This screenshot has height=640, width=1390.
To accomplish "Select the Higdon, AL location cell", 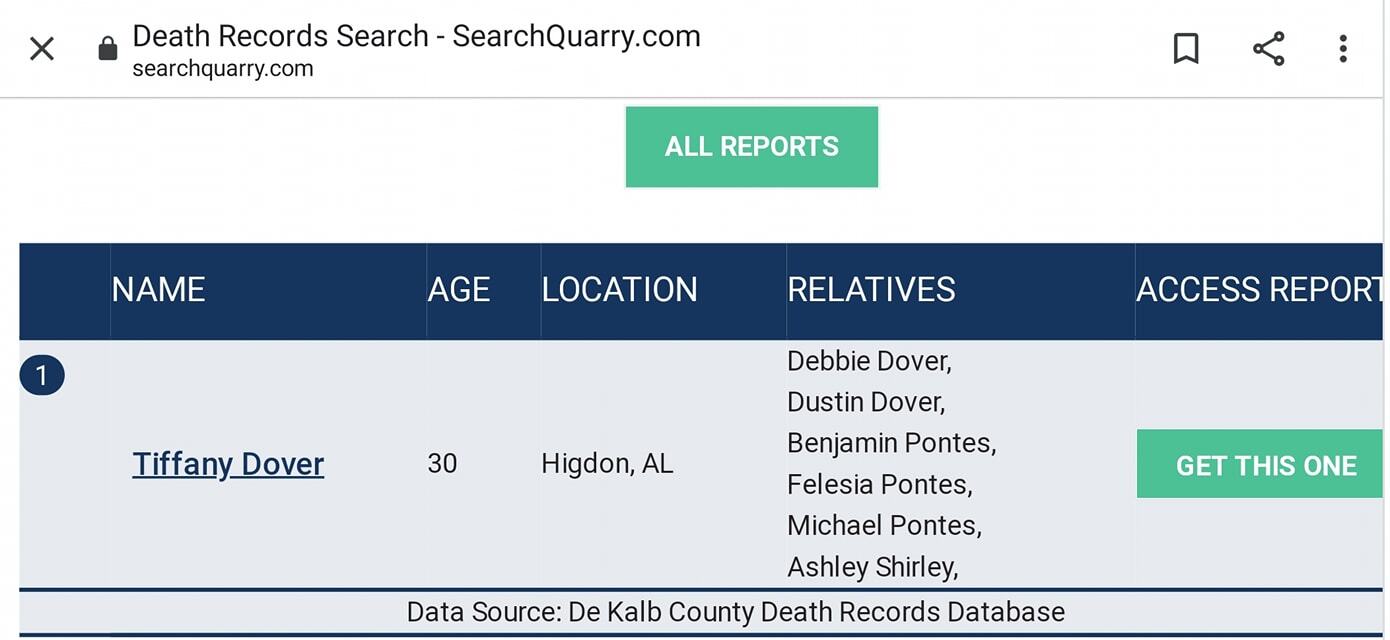I will coord(607,464).
